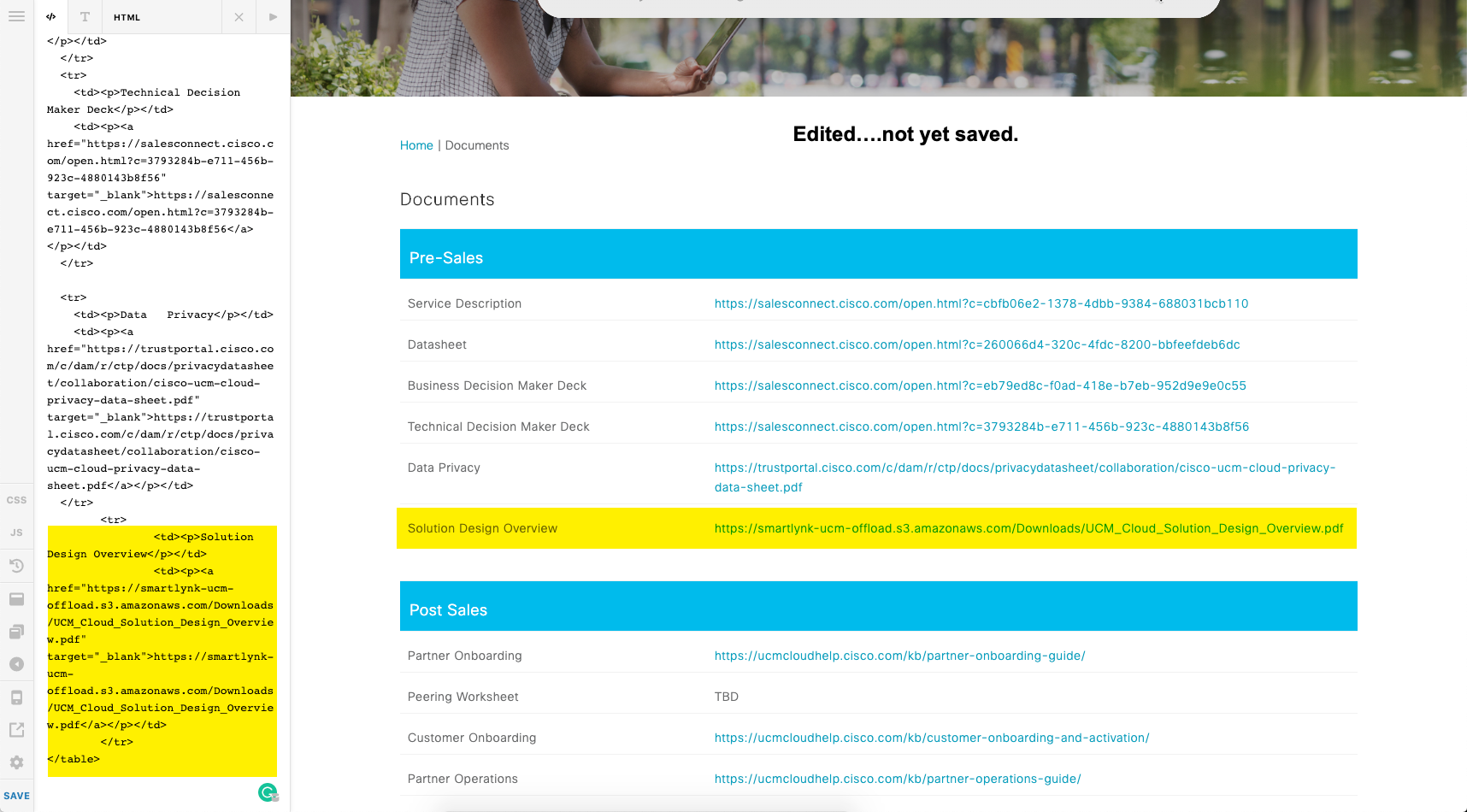Open the Business Decision Maker Deck link
Image resolution: width=1467 pixels, height=812 pixels.
[x=981, y=385]
